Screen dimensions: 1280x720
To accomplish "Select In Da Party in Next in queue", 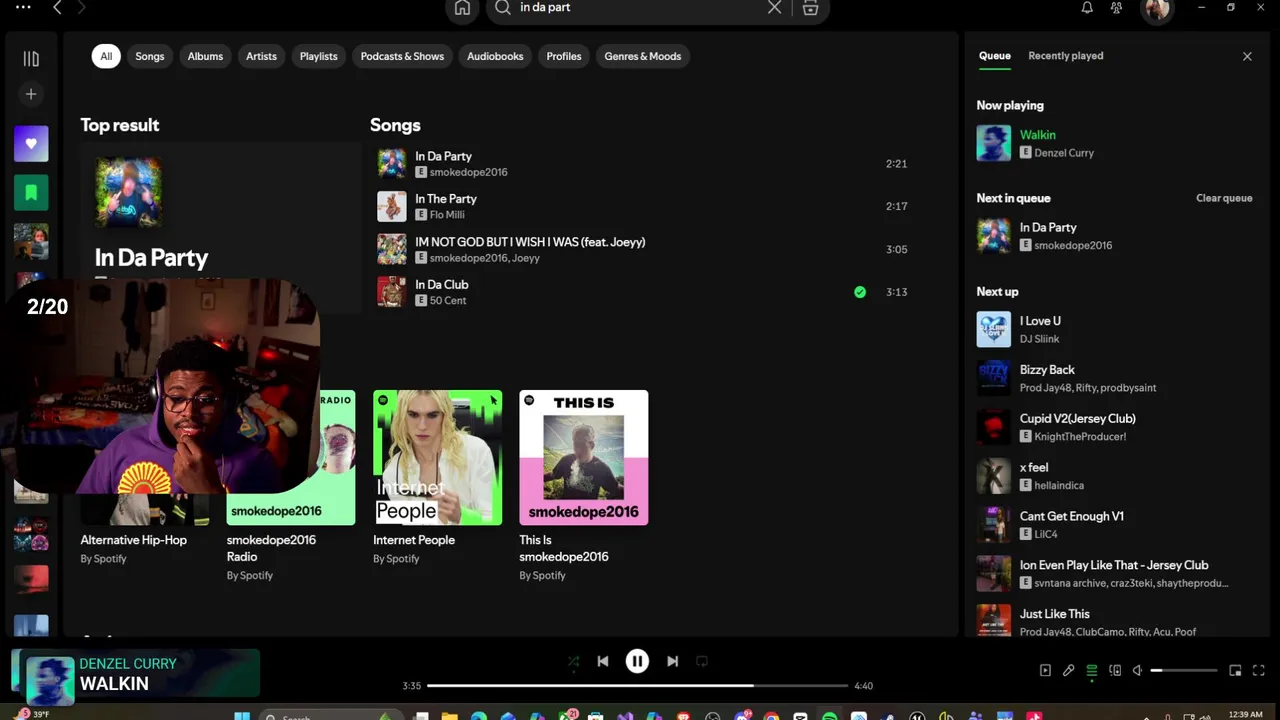I will [1115, 236].
